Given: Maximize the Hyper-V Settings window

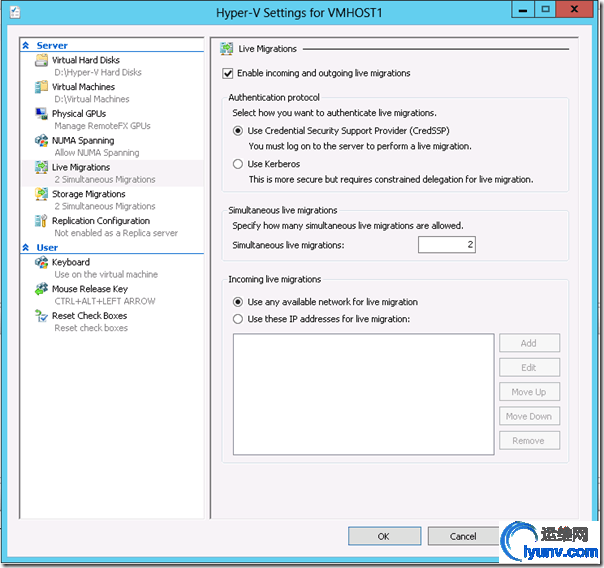Looking at the screenshot, I should point(545,10).
